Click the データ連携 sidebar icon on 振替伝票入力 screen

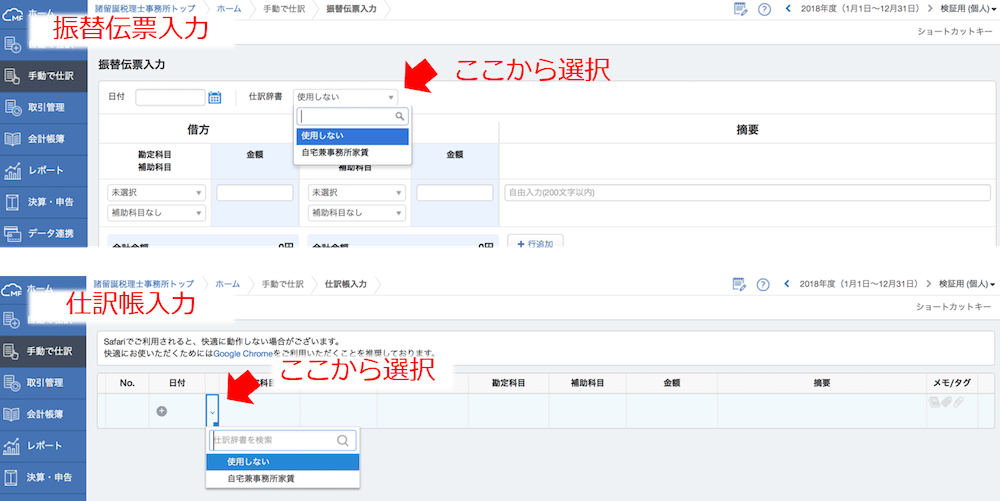pyautogui.click(x=12, y=233)
